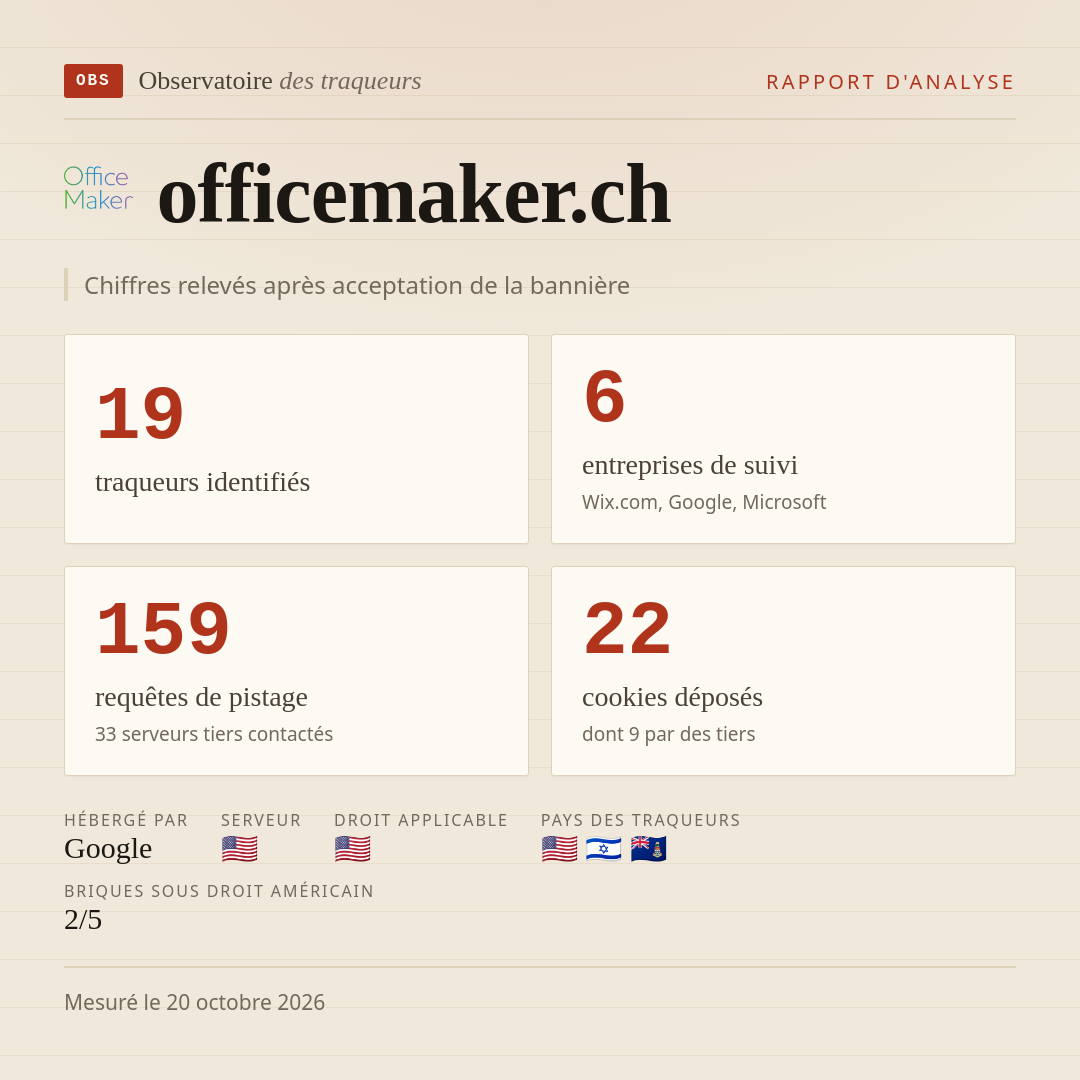Click the number 19 trackers value
The width and height of the screenshot is (1080, 1080).
point(140,413)
